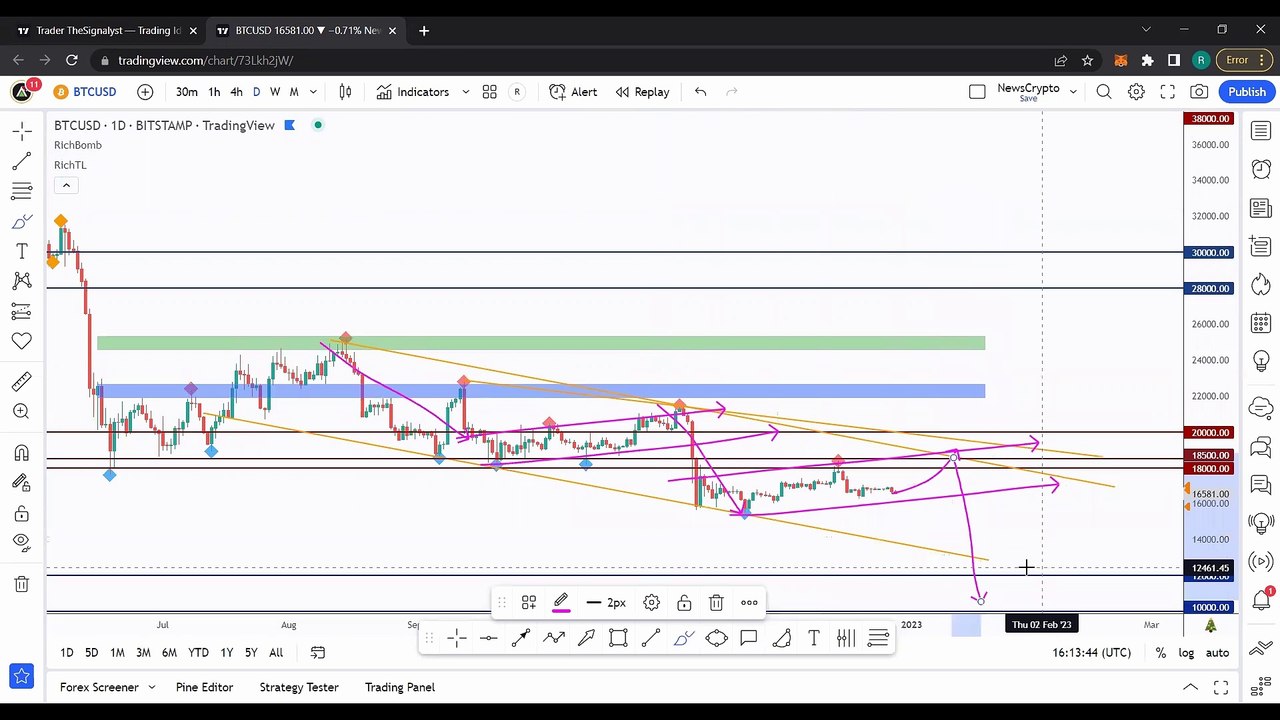Open the XABCD pattern tools
This screenshot has width=1280, height=720.
click(21, 281)
